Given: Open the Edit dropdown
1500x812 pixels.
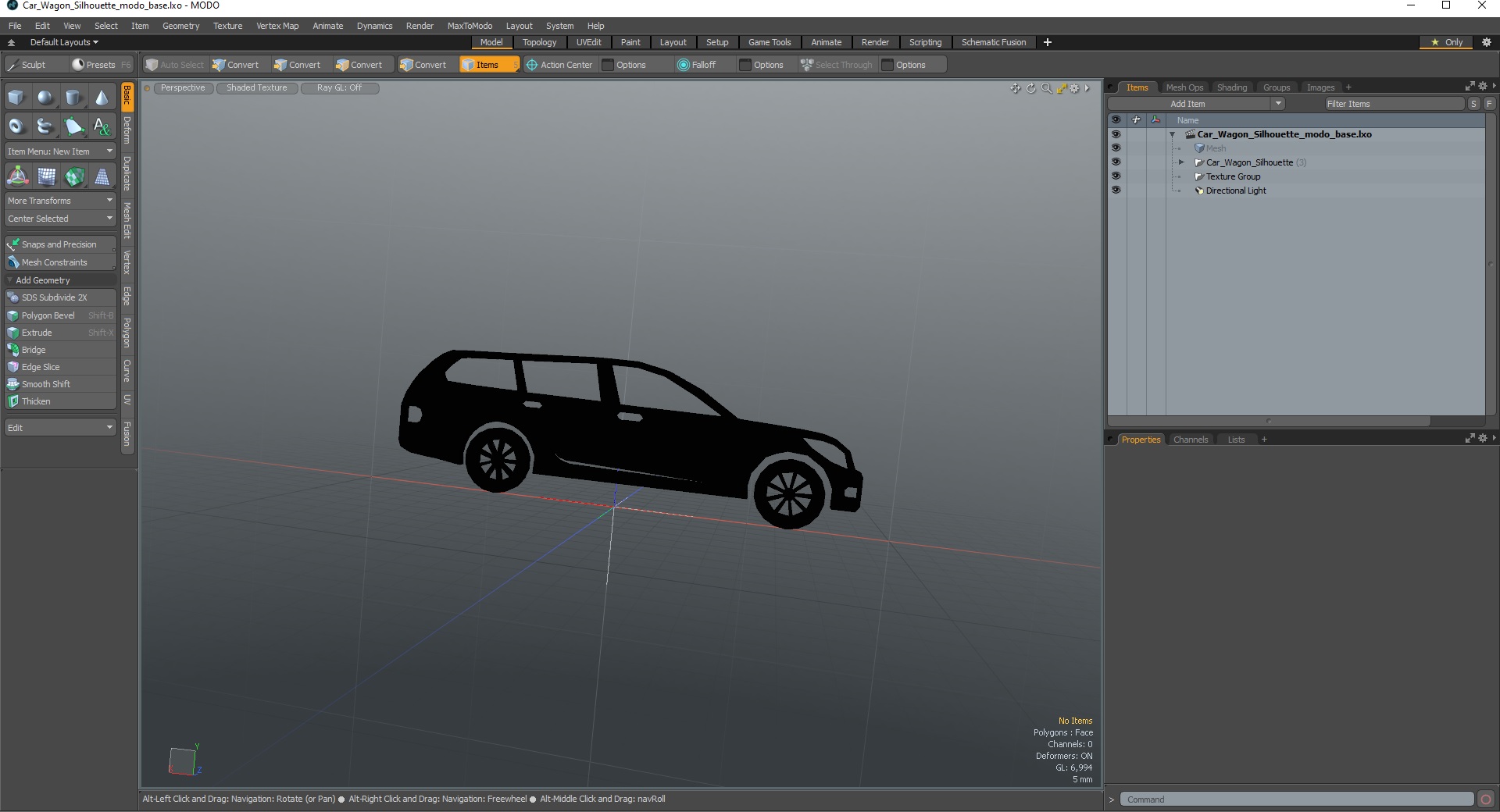Looking at the screenshot, I should coord(60,428).
